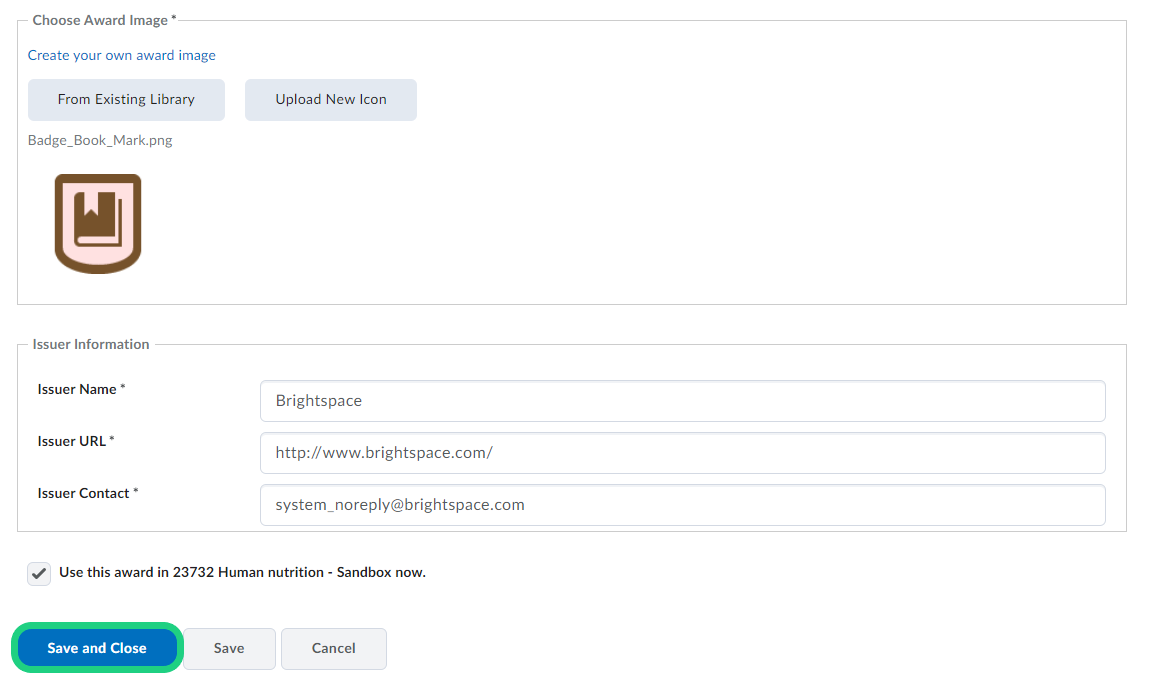Click the Issuer Information section heading
Screen dimensions: 1157x681
point(91,344)
